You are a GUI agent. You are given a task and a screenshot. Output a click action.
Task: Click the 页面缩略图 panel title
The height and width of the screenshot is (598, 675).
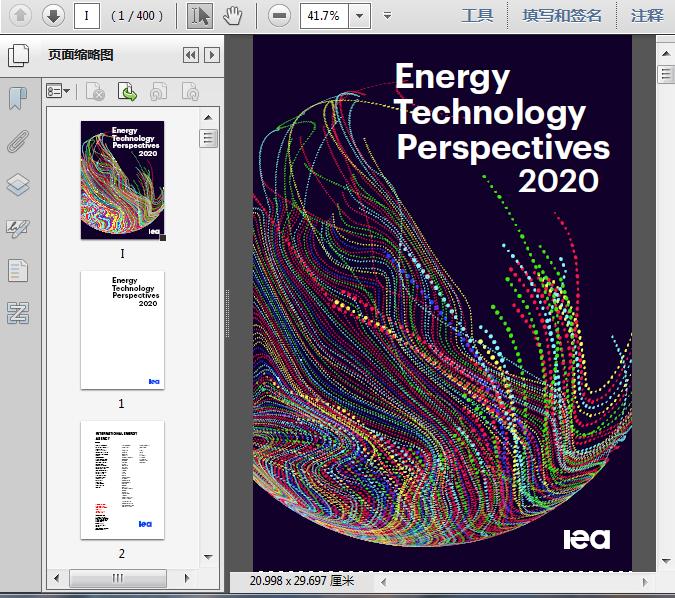click(x=81, y=55)
